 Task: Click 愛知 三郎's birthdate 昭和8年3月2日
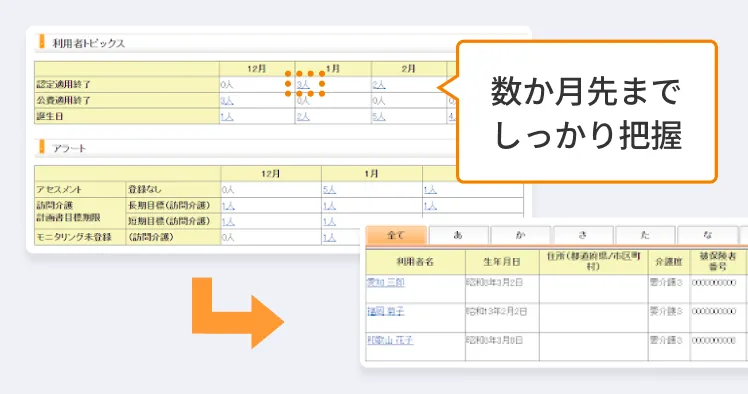pyautogui.click(x=494, y=282)
